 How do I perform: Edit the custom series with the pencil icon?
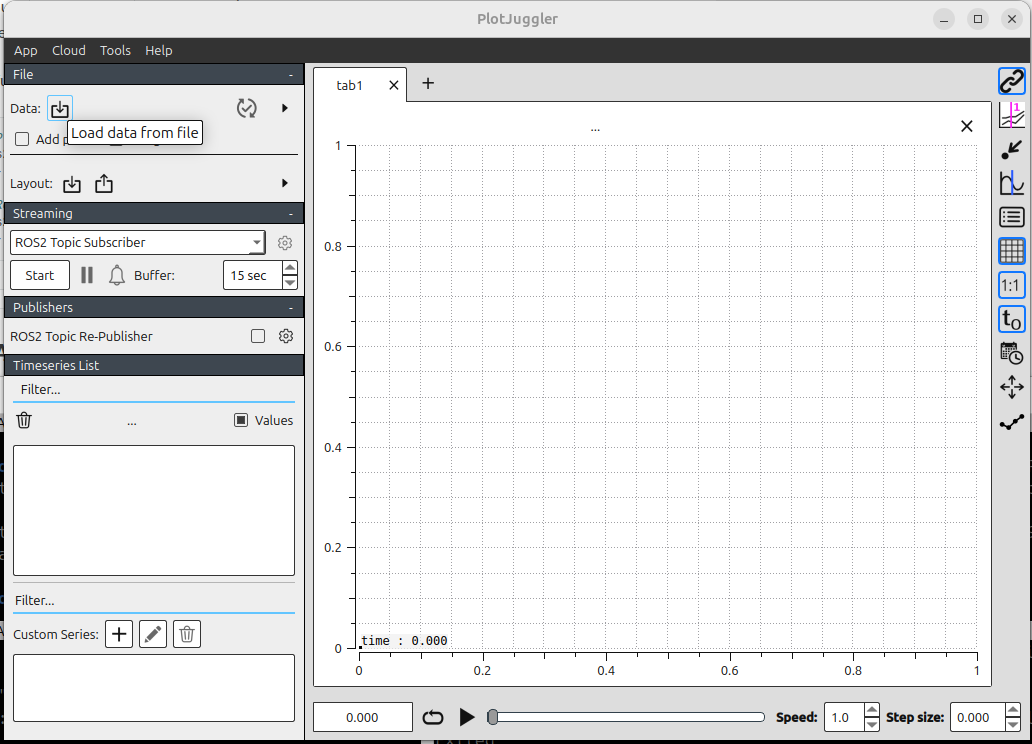point(153,634)
